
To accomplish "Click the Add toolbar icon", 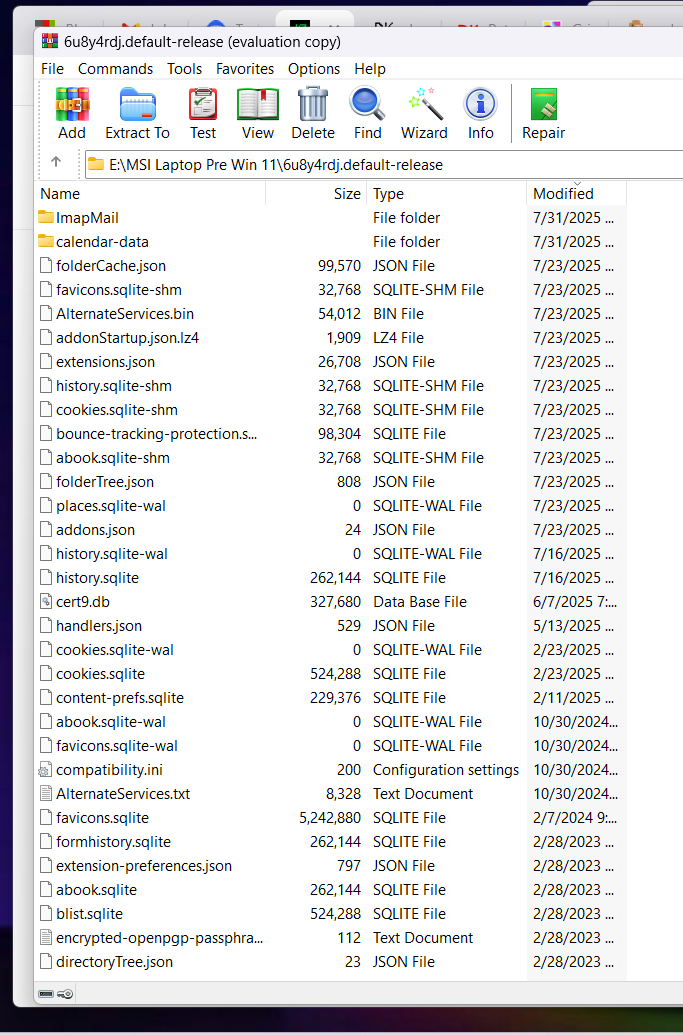I will 72,105.
